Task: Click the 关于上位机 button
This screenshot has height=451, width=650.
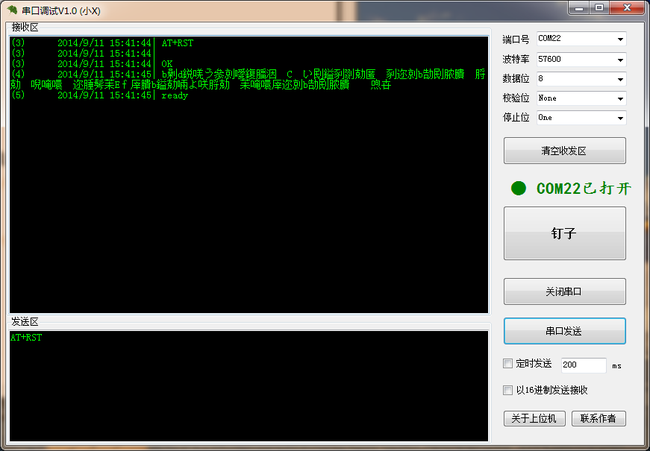Action: coord(534,419)
